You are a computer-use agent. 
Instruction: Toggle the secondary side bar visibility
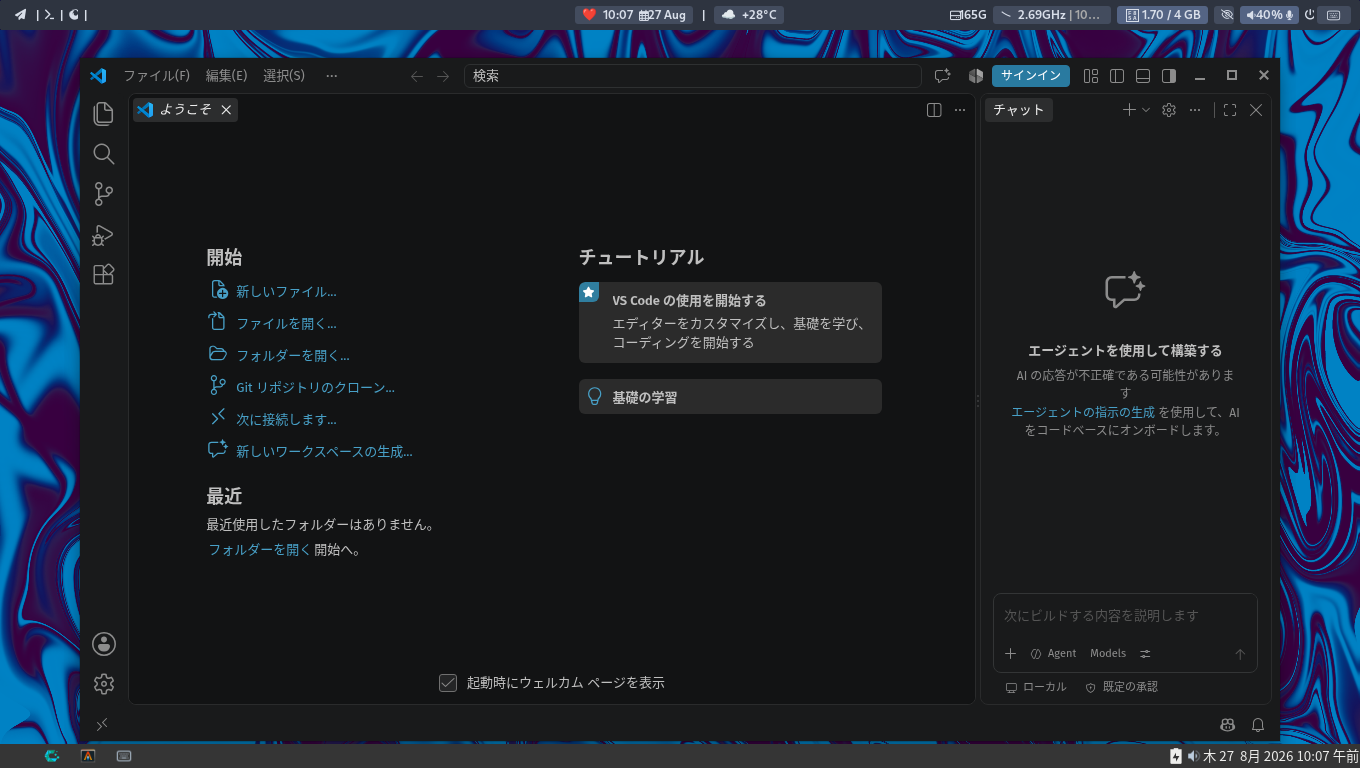coord(1169,76)
